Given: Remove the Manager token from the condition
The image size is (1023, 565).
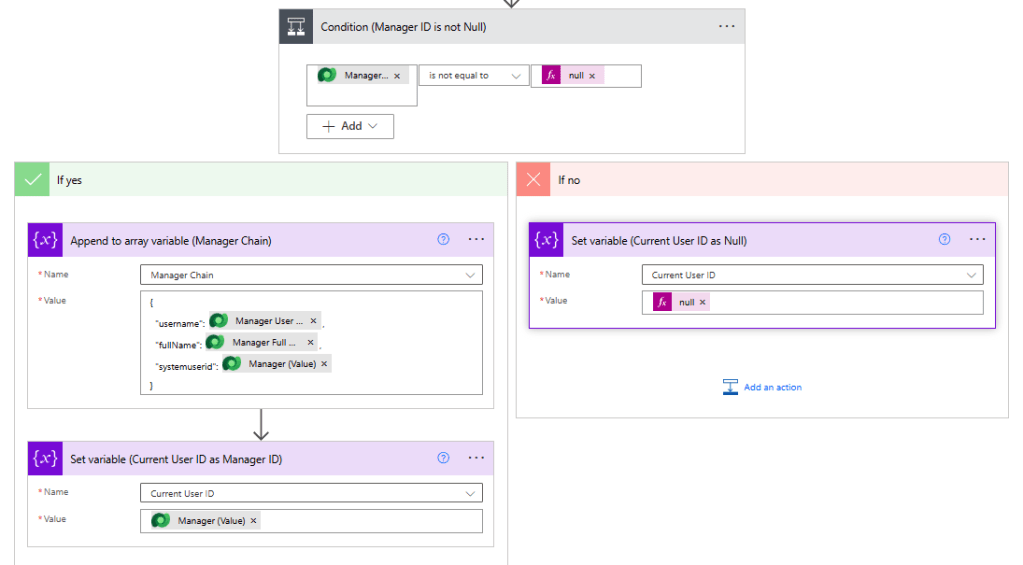Looking at the screenshot, I should coord(397,76).
